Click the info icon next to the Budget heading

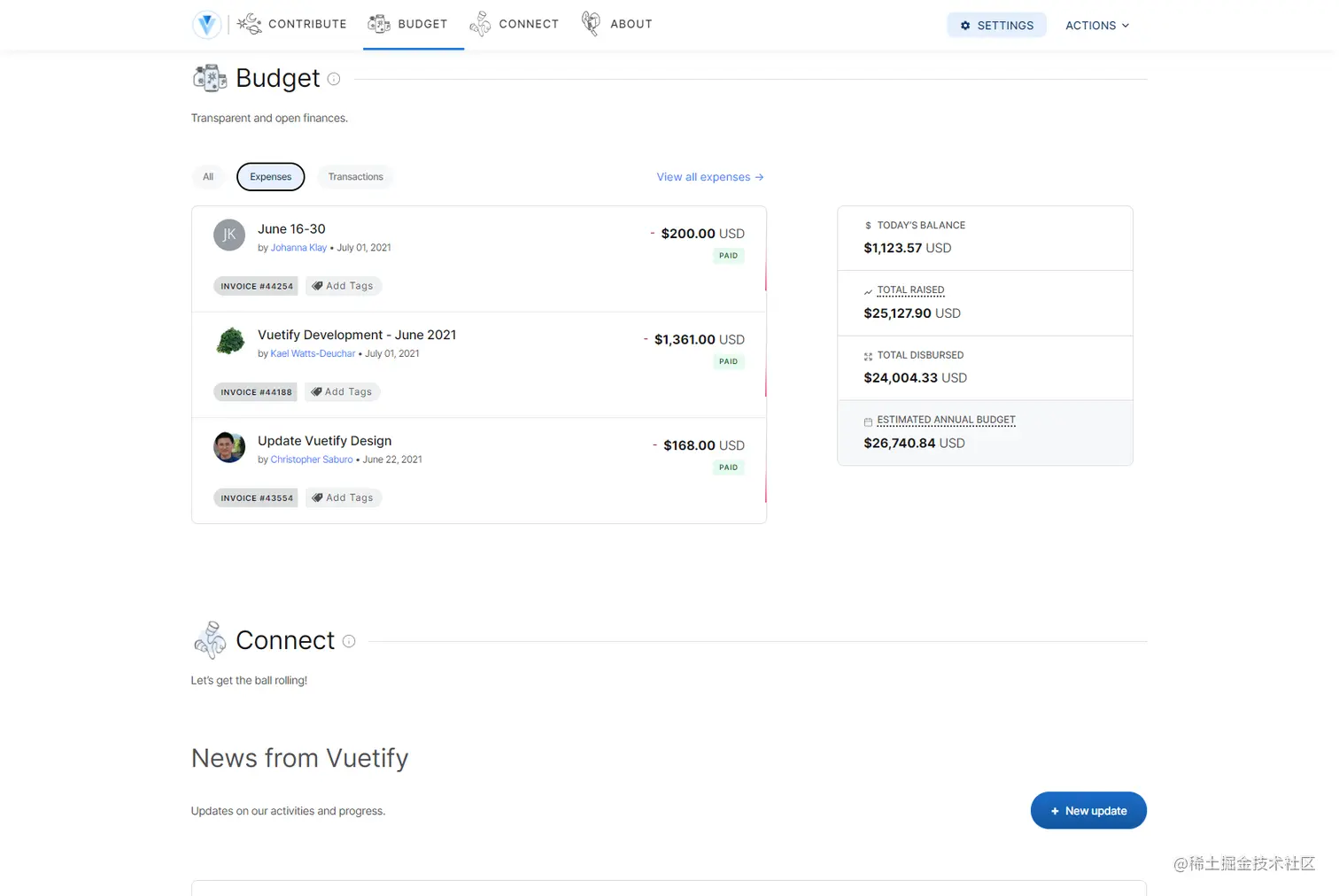coord(334,79)
